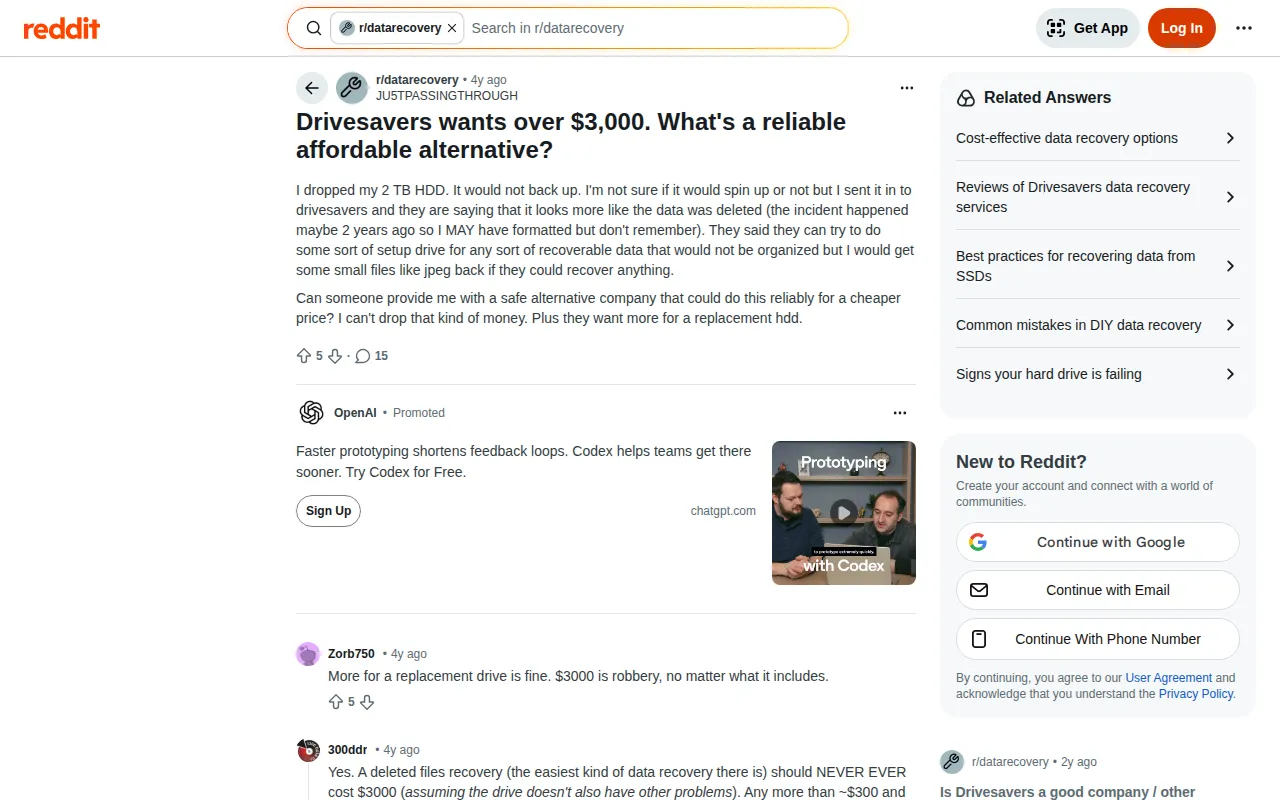Upvote the Drivesavers post
Image resolution: width=1280 pixels, height=800 pixels.
coord(304,356)
